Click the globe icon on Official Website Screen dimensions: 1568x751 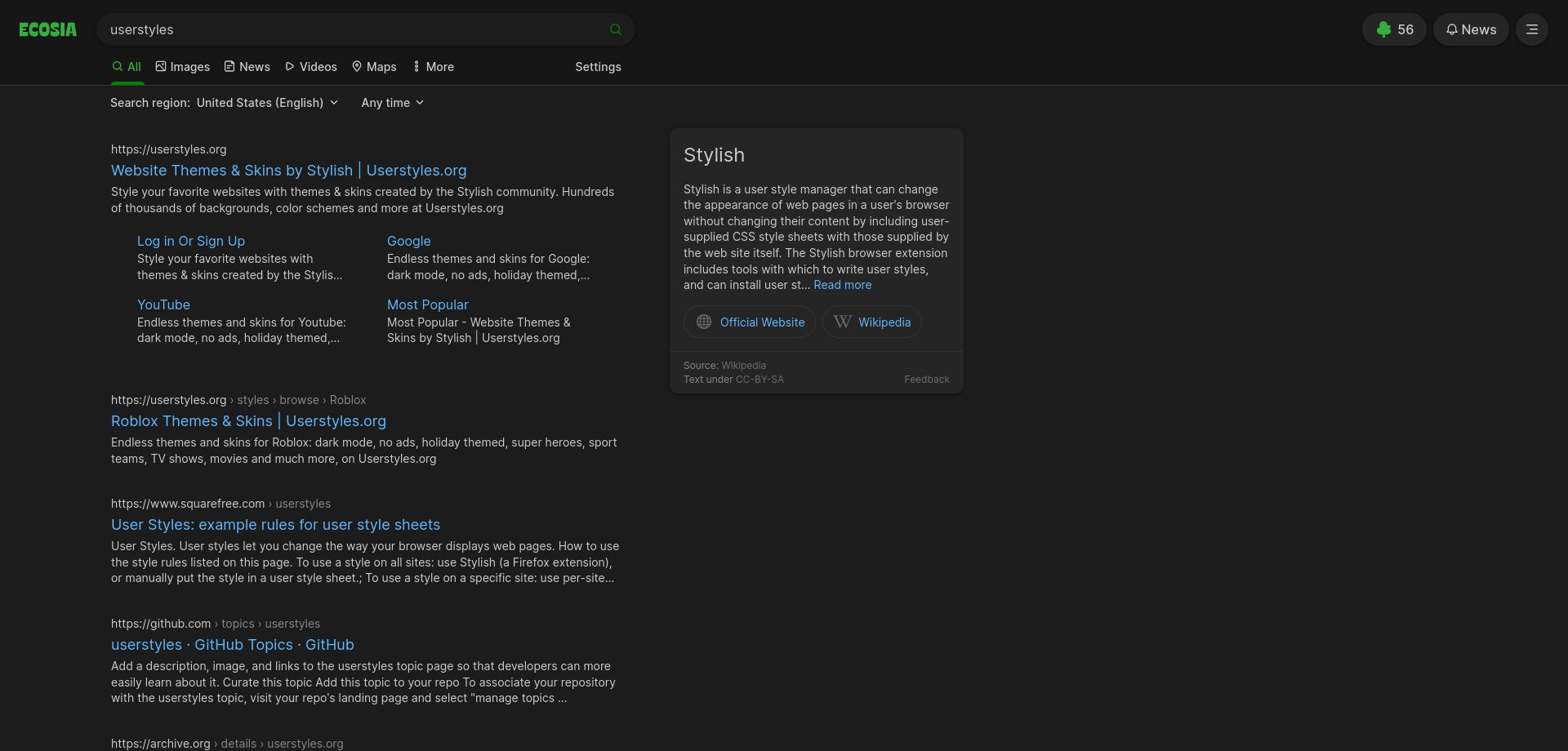[704, 322]
